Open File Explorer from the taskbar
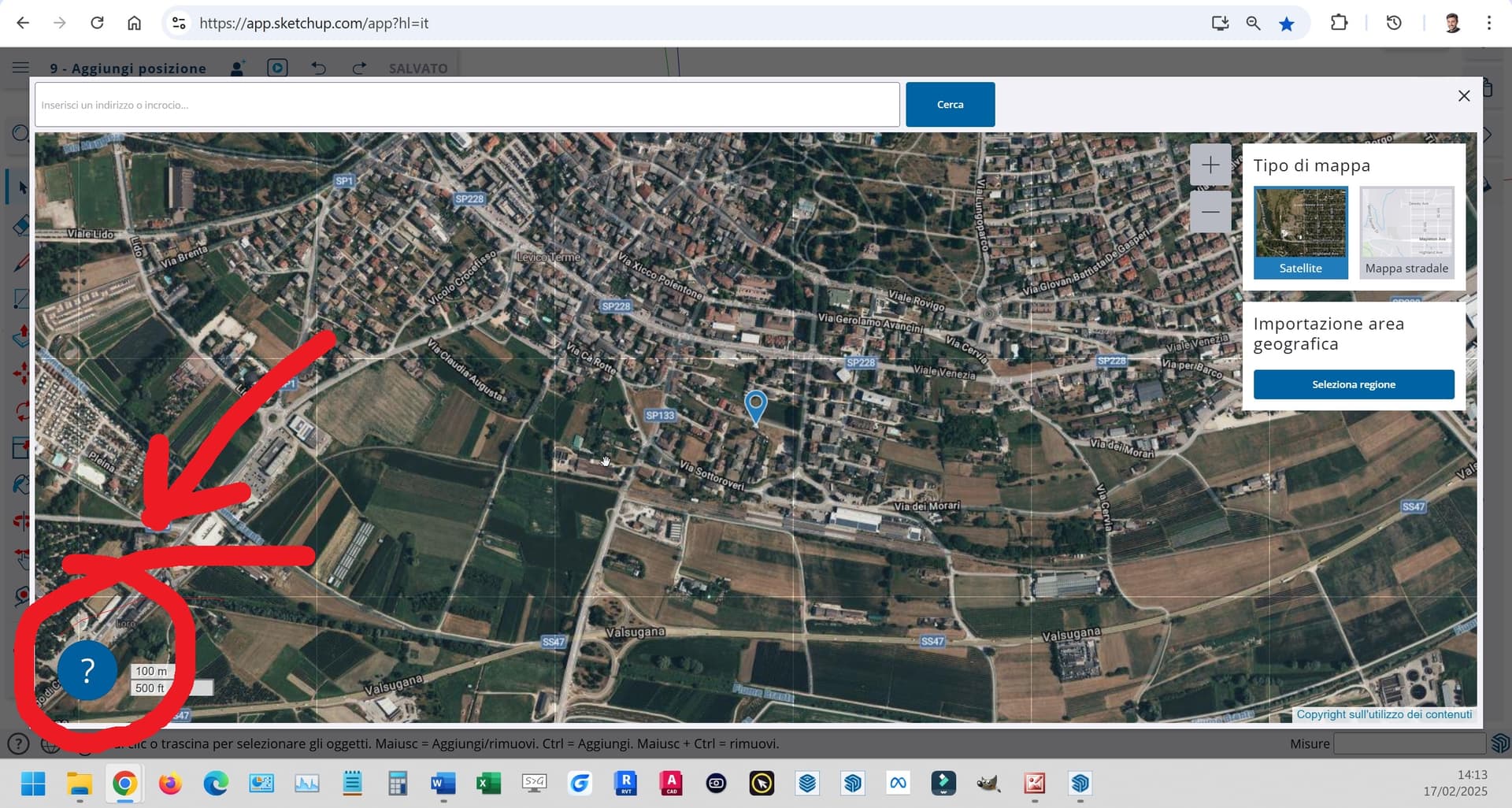This screenshot has height=808, width=1512. click(x=79, y=784)
